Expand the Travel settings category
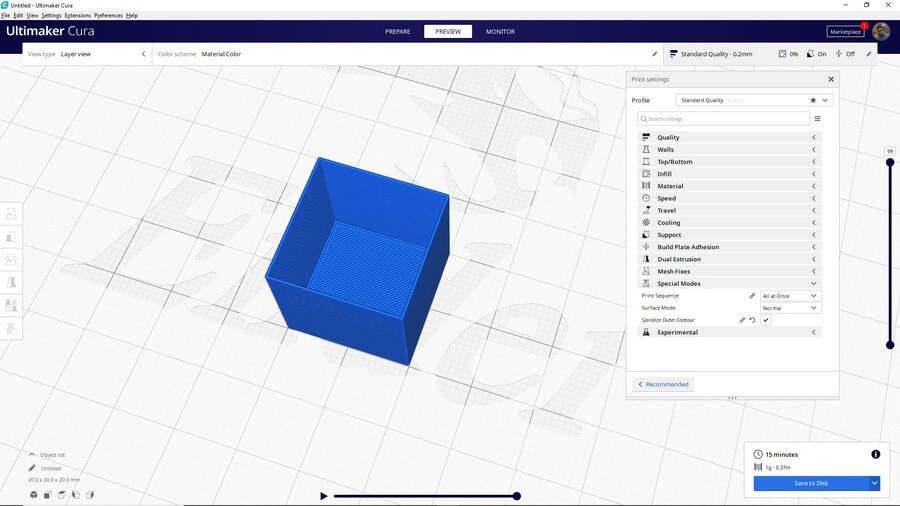The width and height of the screenshot is (900, 506). [x=730, y=210]
